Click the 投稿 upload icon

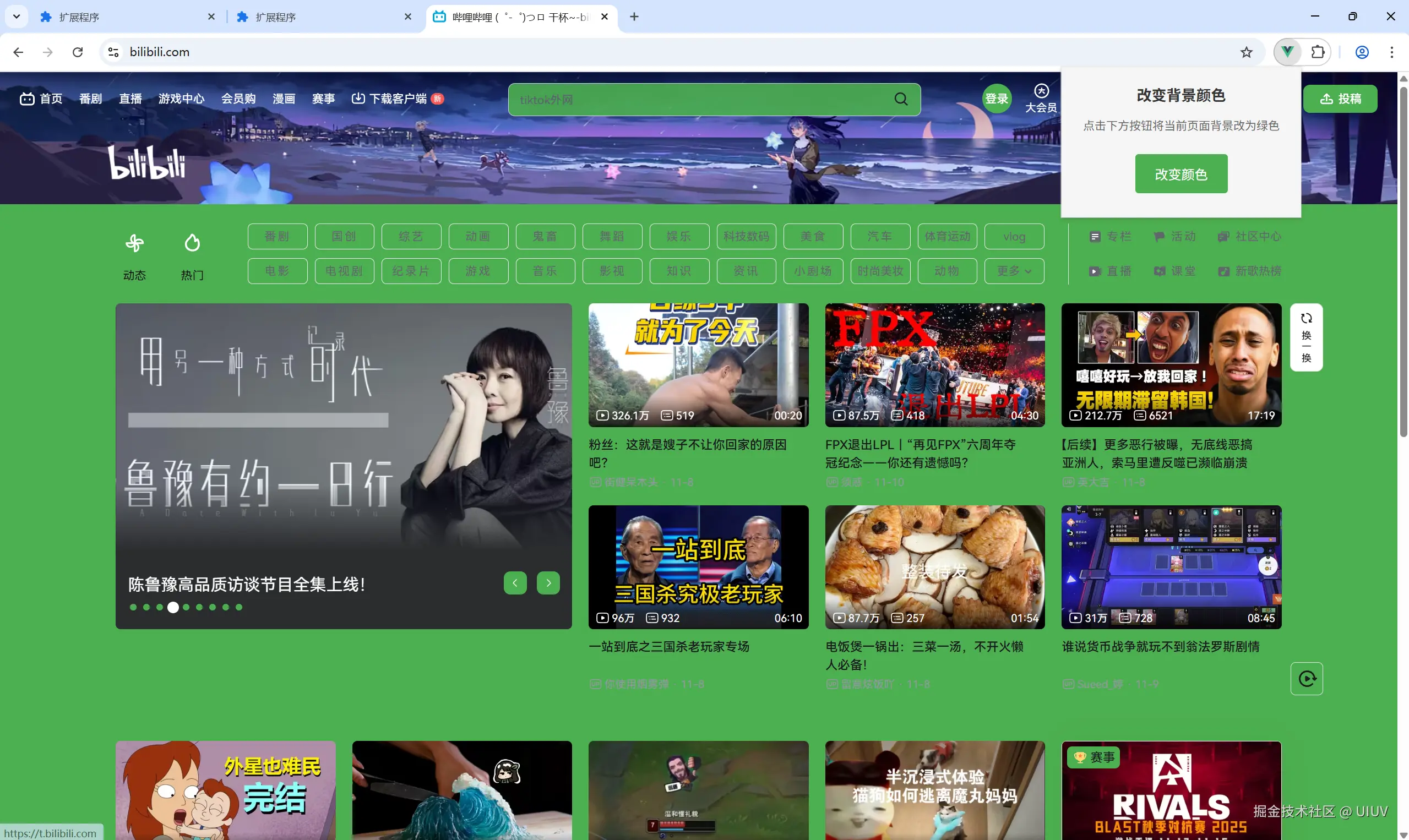pos(1328,99)
